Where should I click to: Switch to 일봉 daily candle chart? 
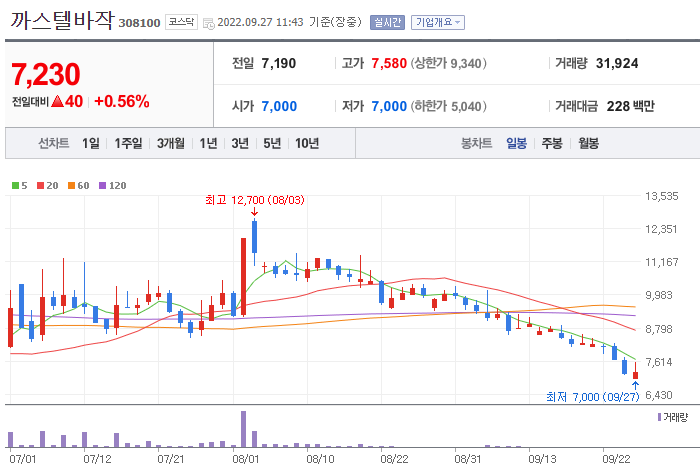pyautogui.click(x=517, y=143)
